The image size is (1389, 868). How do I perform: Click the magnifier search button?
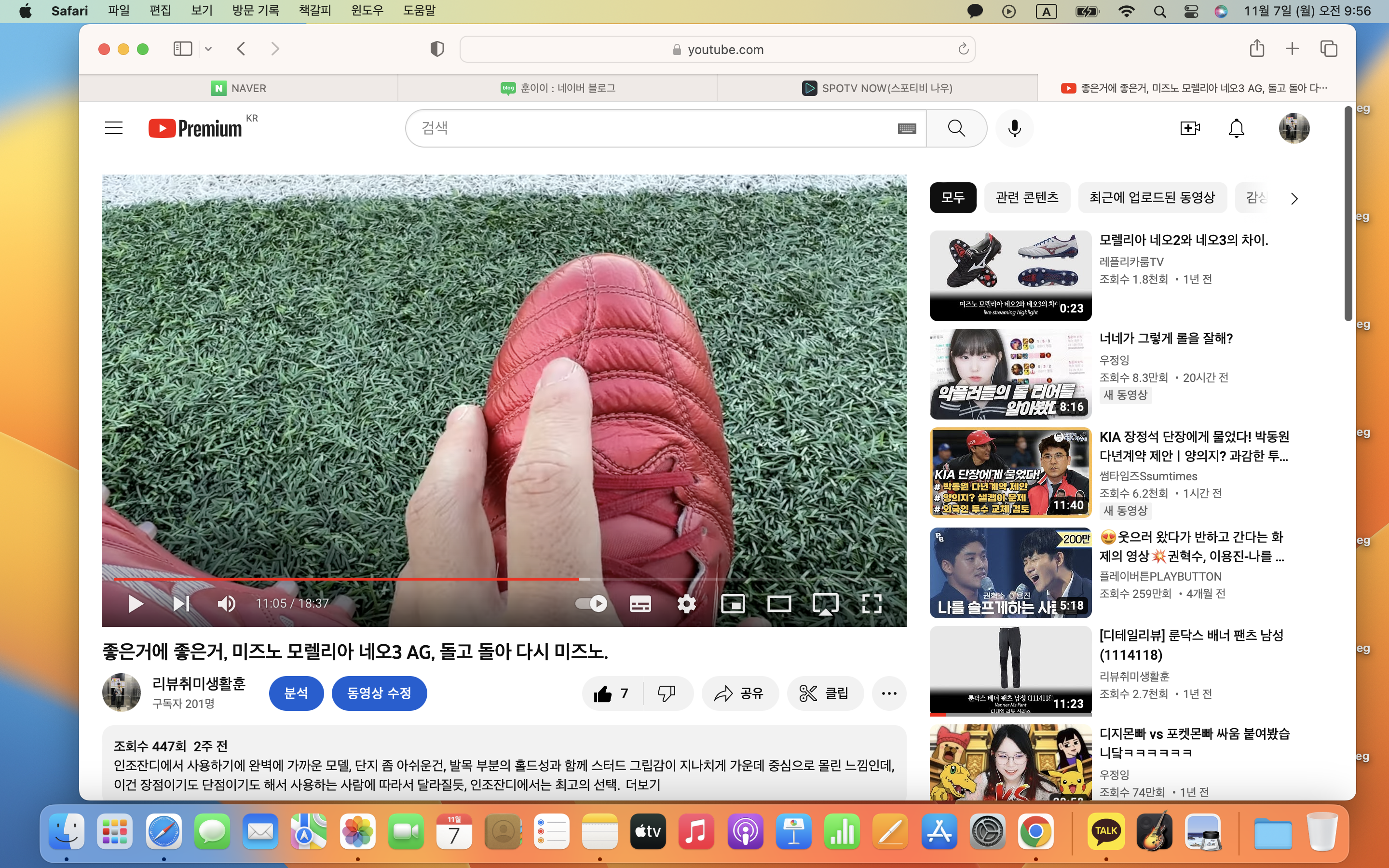click(x=956, y=128)
